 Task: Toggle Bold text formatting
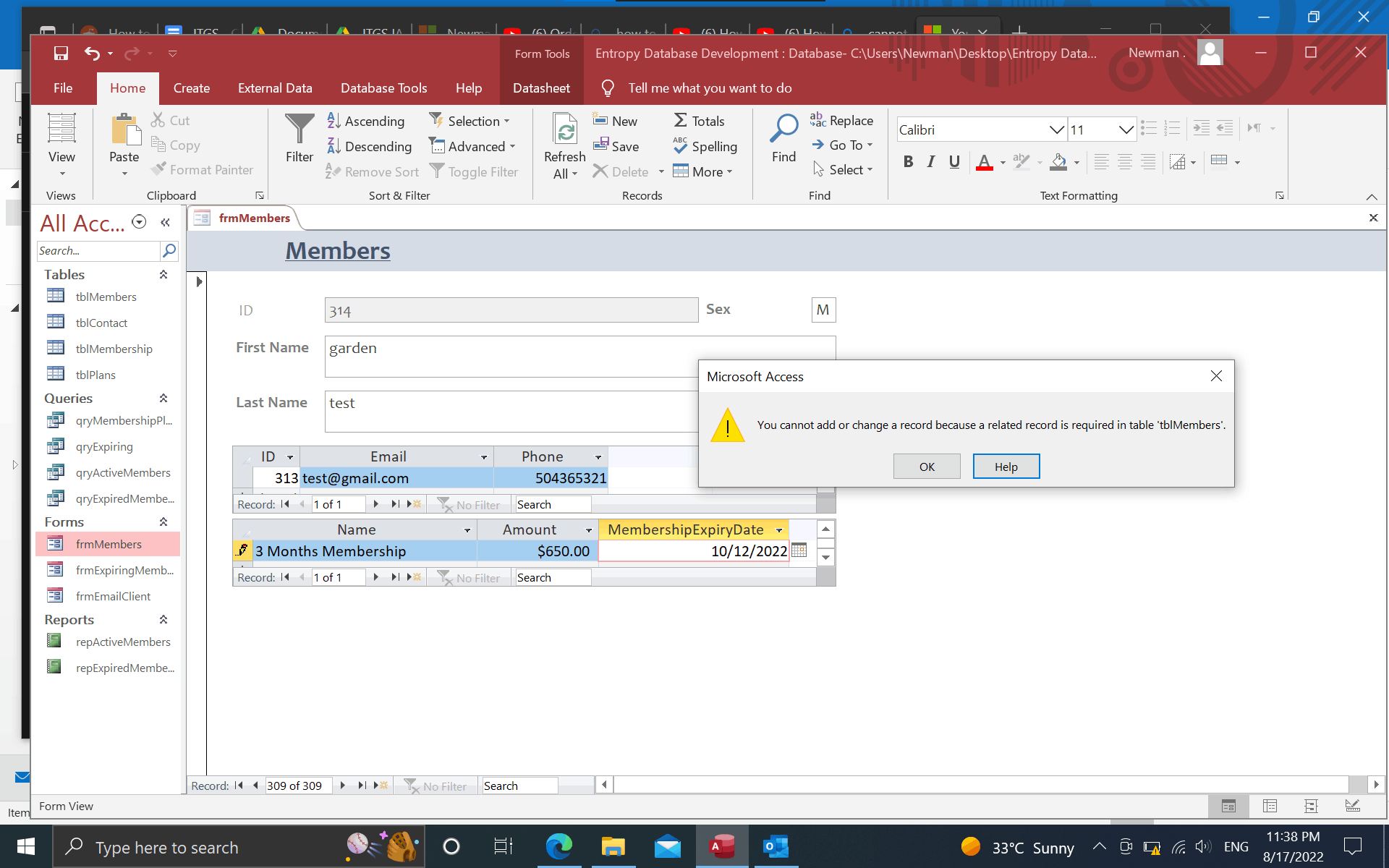click(908, 162)
